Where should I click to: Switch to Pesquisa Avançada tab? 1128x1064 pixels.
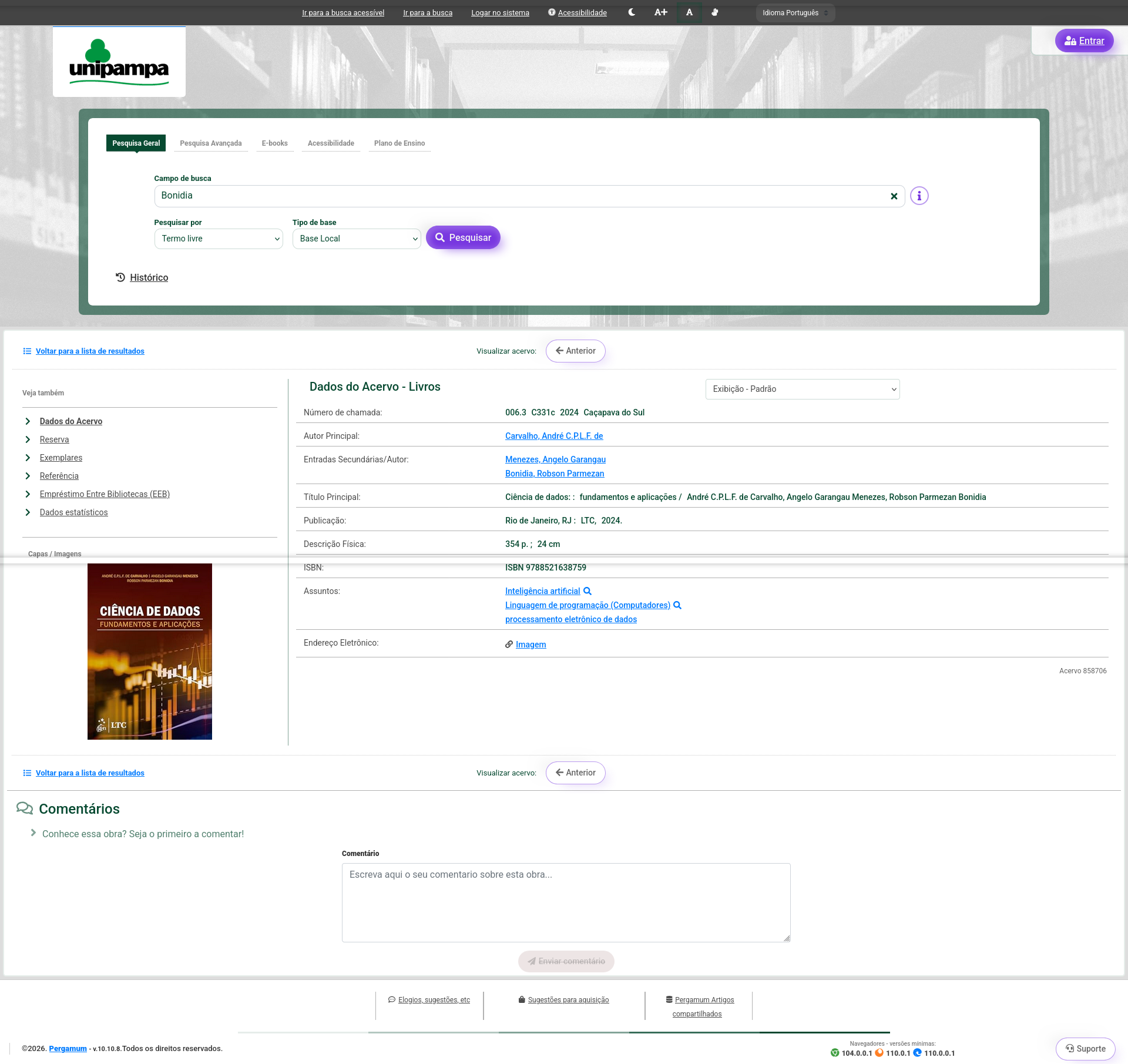click(x=210, y=143)
